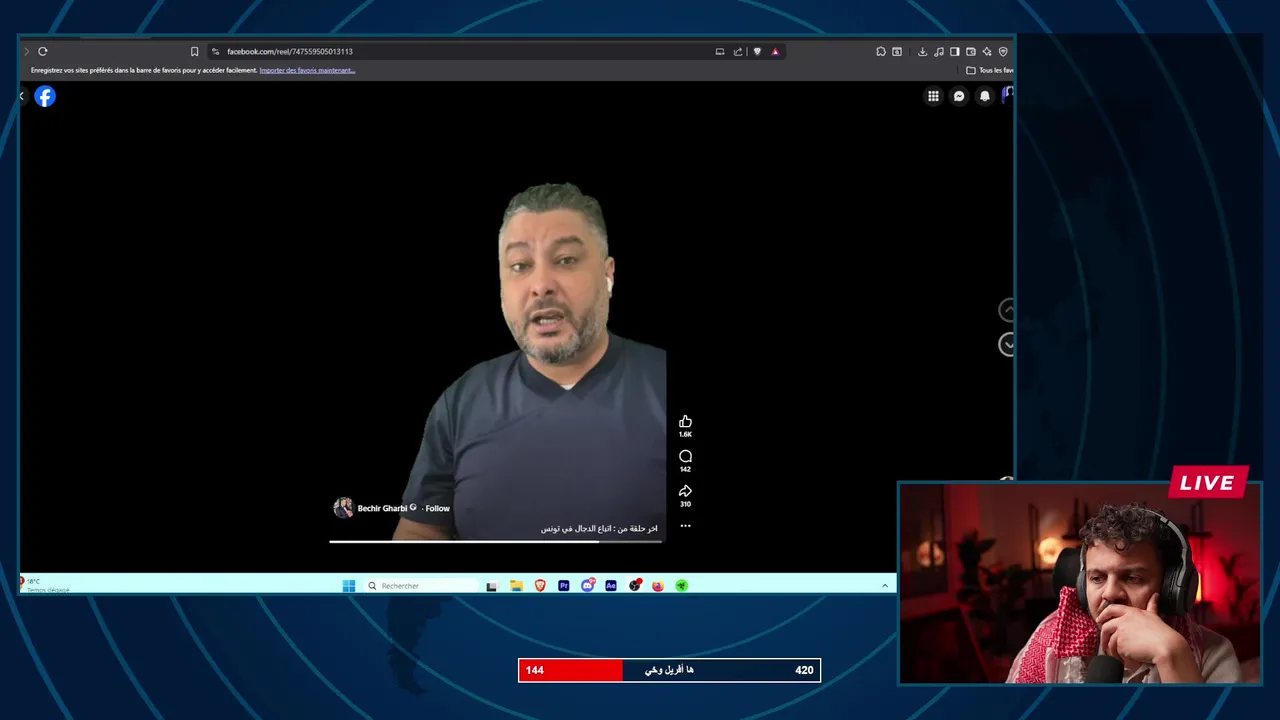Open File Explorer from taskbar
The image size is (1280, 720).
click(x=516, y=586)
